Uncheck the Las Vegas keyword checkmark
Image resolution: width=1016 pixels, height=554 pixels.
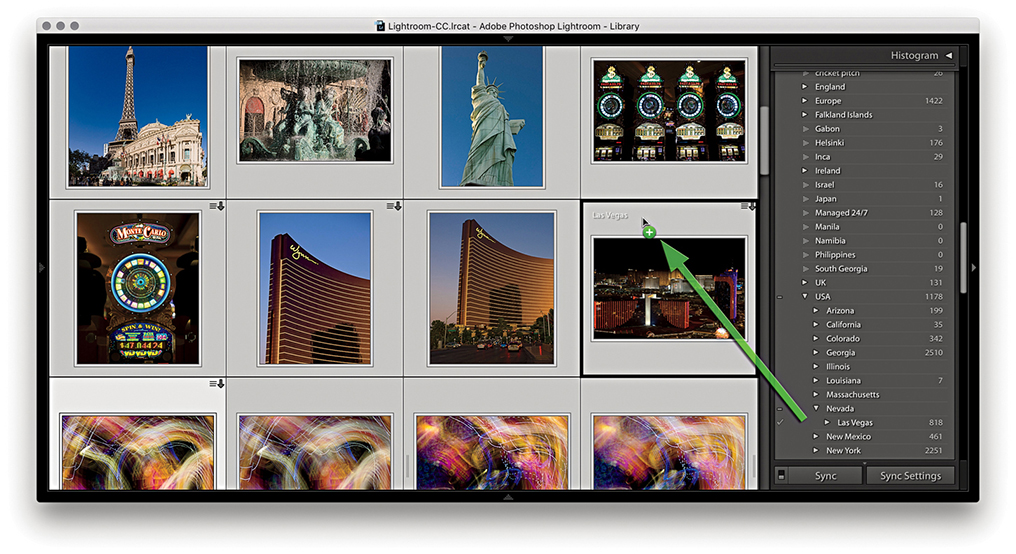(780, 422)
